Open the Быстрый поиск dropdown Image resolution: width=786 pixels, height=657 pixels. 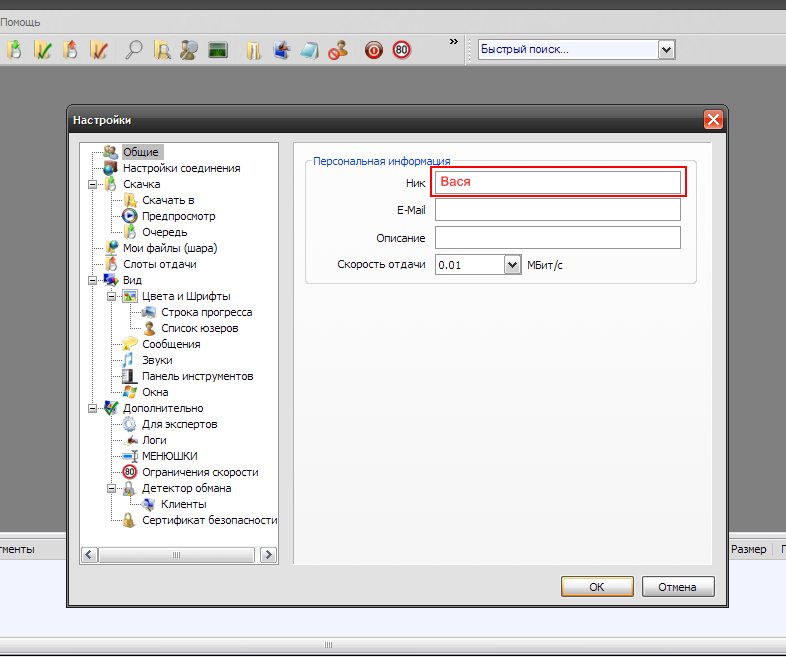point(667,50)
